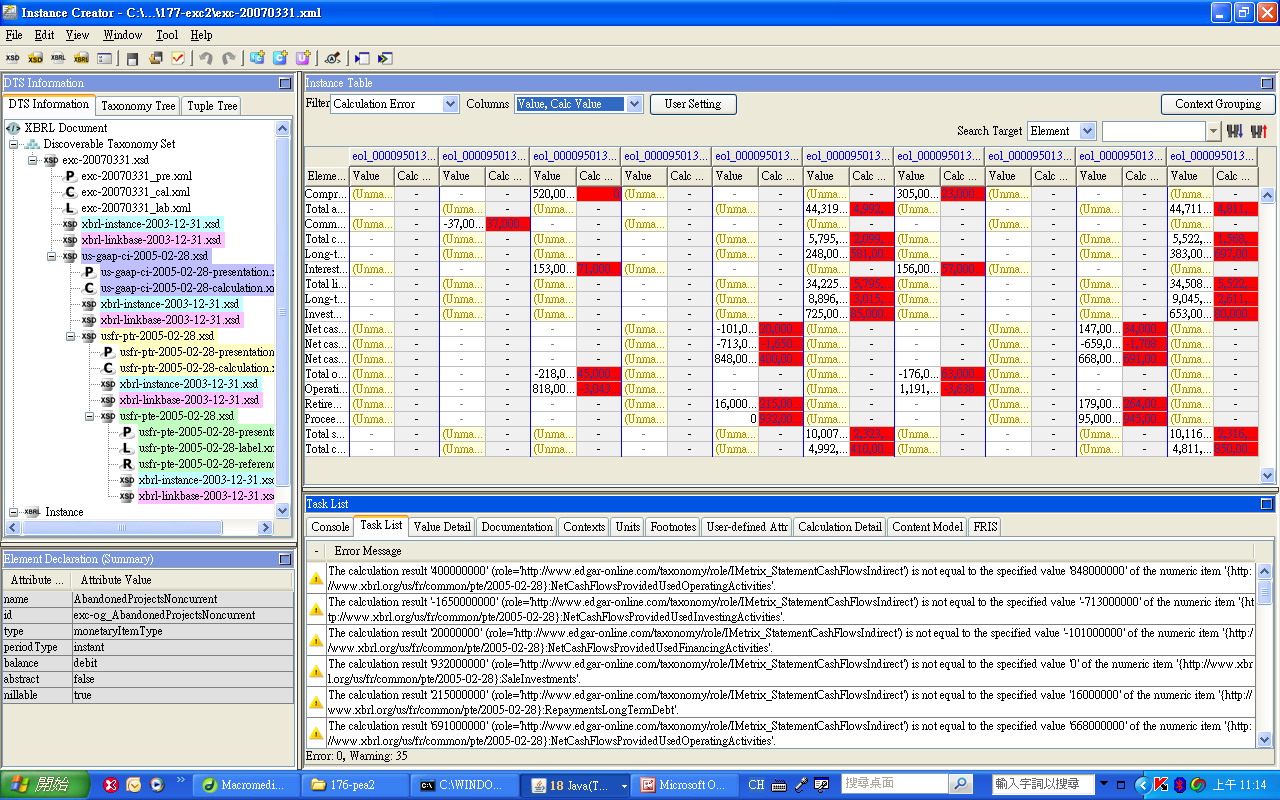
Task: Open the Window menu
Action: 123,35
